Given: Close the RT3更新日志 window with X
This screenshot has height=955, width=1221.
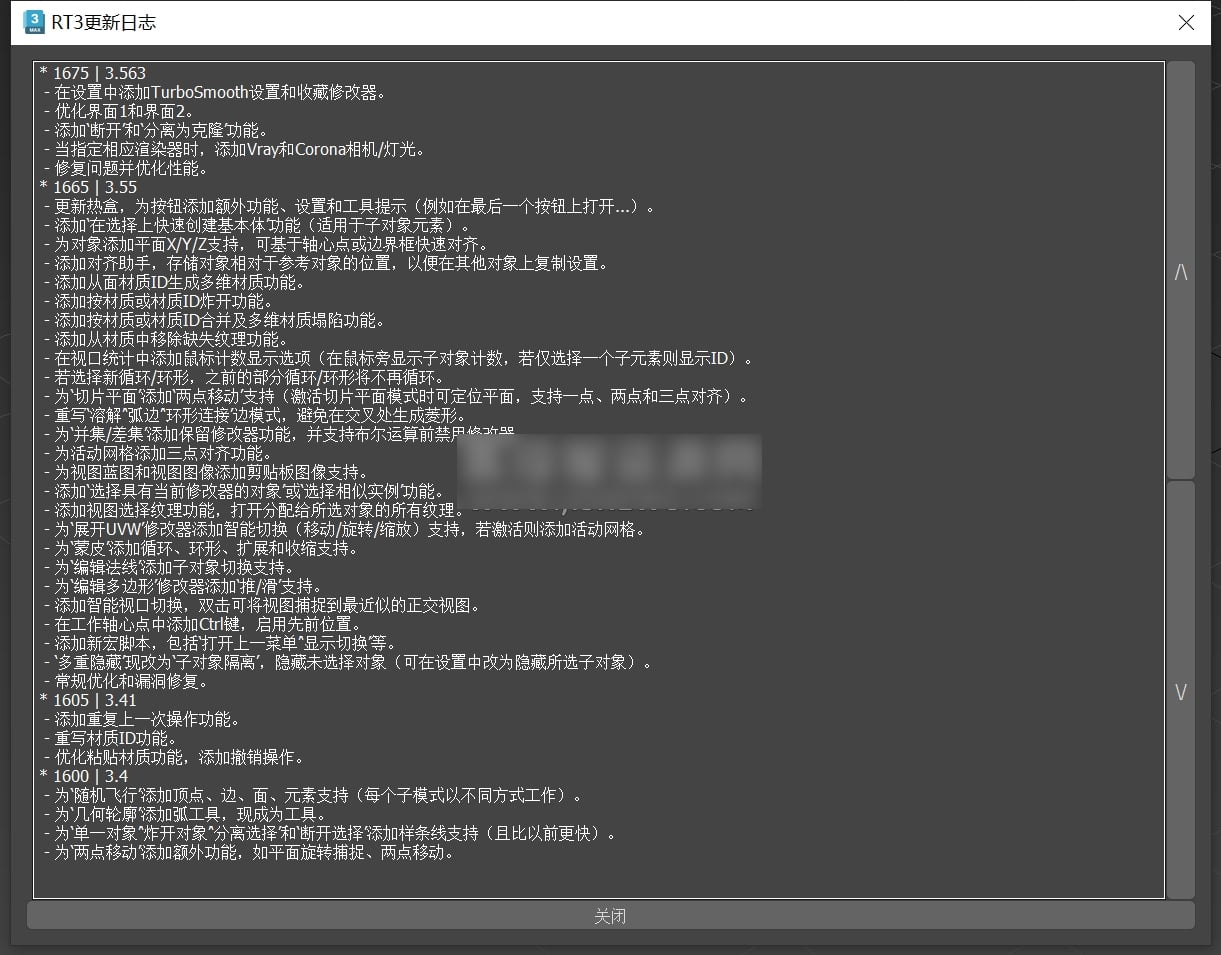Looking at the screenshot, I should pos(1186,22).
